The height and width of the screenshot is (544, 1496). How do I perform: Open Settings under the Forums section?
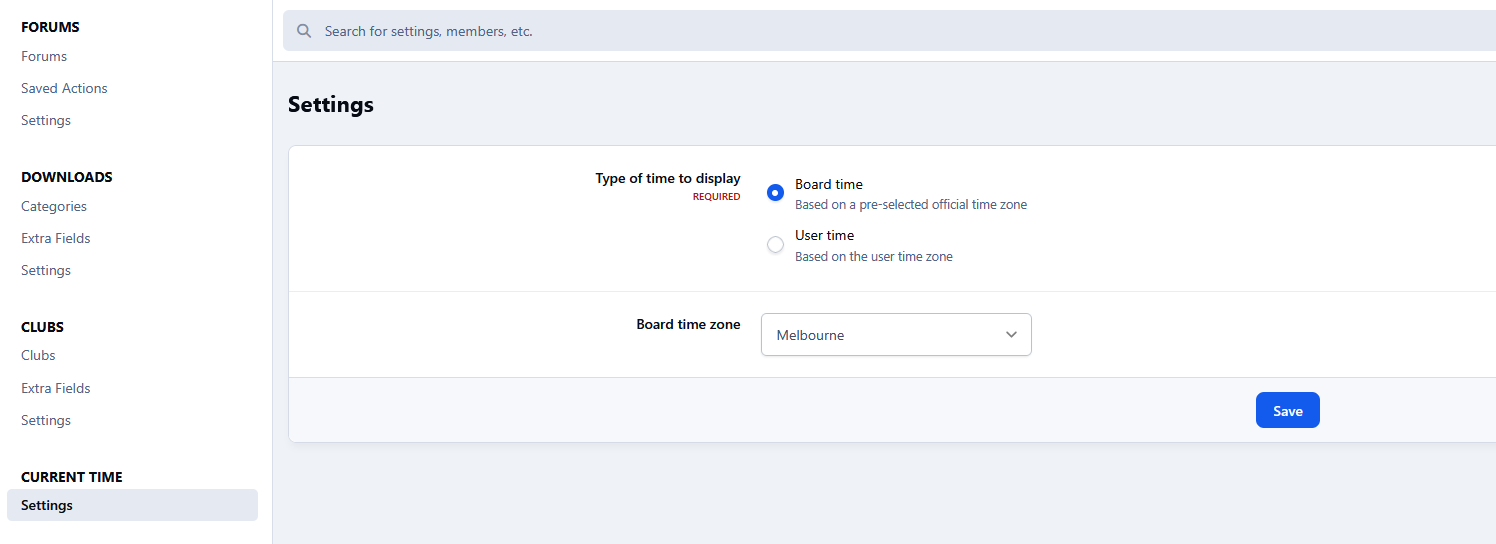pyautogui.click(x=46, y=120)
